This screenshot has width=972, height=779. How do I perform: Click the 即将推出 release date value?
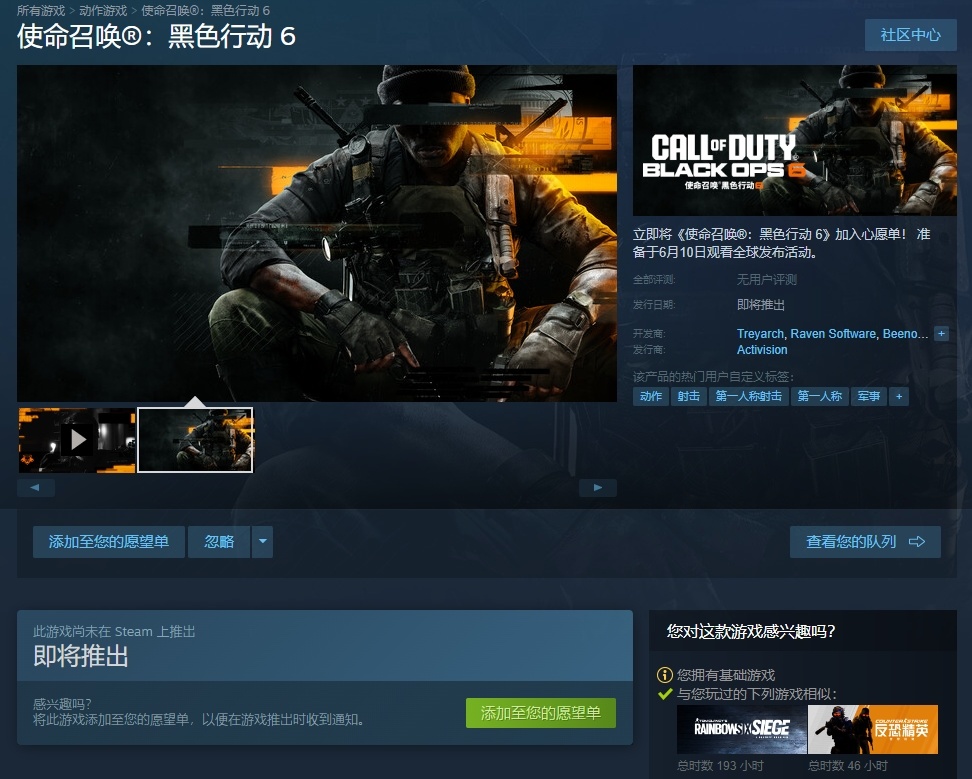tap(761, 305)
